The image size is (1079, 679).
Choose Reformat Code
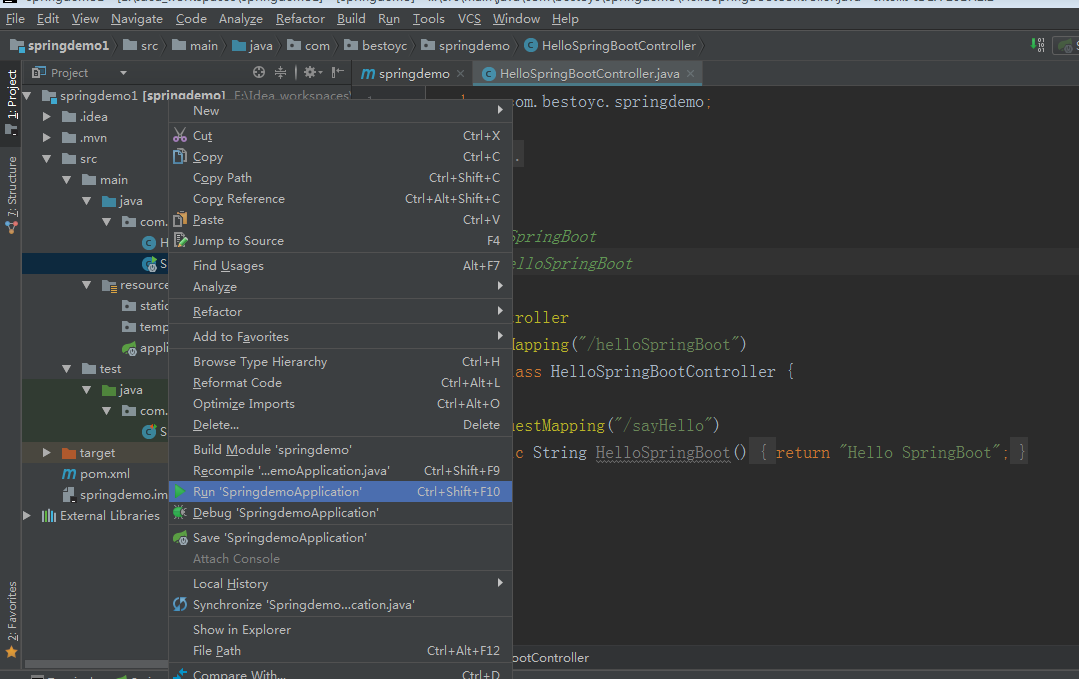click(341, 382)
